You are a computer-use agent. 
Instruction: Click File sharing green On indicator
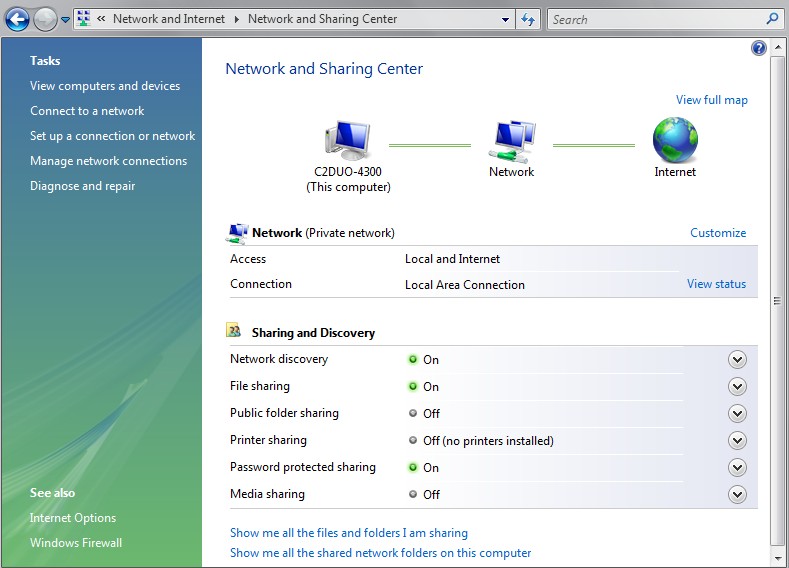pyautogui.click(x=413, y=386)
